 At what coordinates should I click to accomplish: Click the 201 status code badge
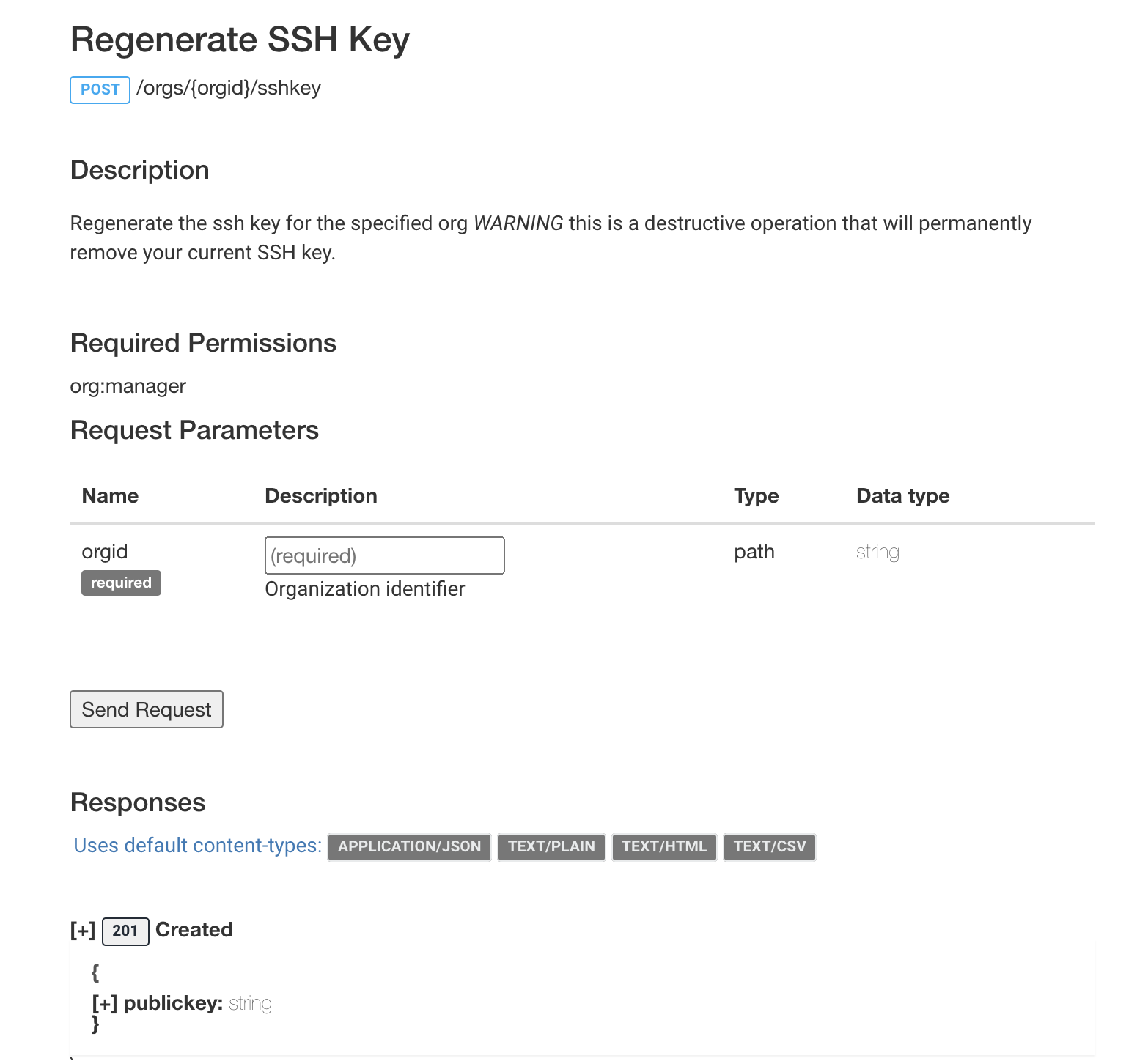(x=125, y=931)
